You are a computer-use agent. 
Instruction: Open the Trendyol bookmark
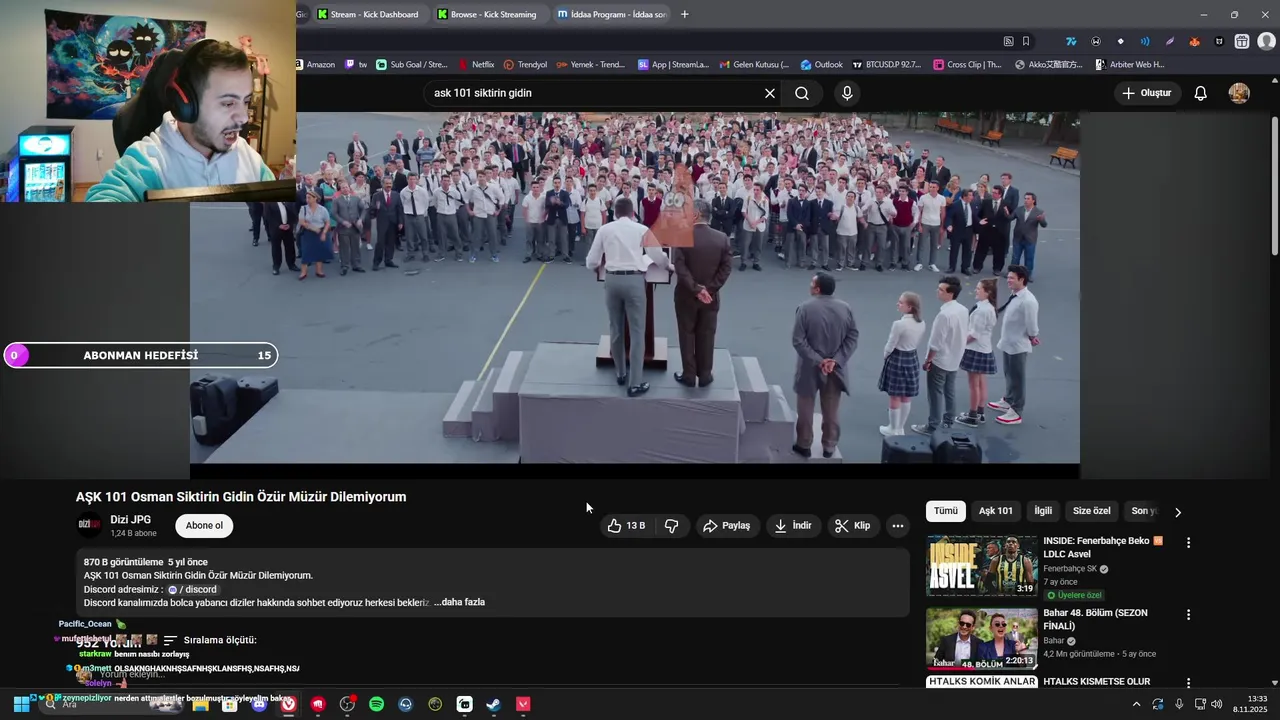tap(525, 64)
